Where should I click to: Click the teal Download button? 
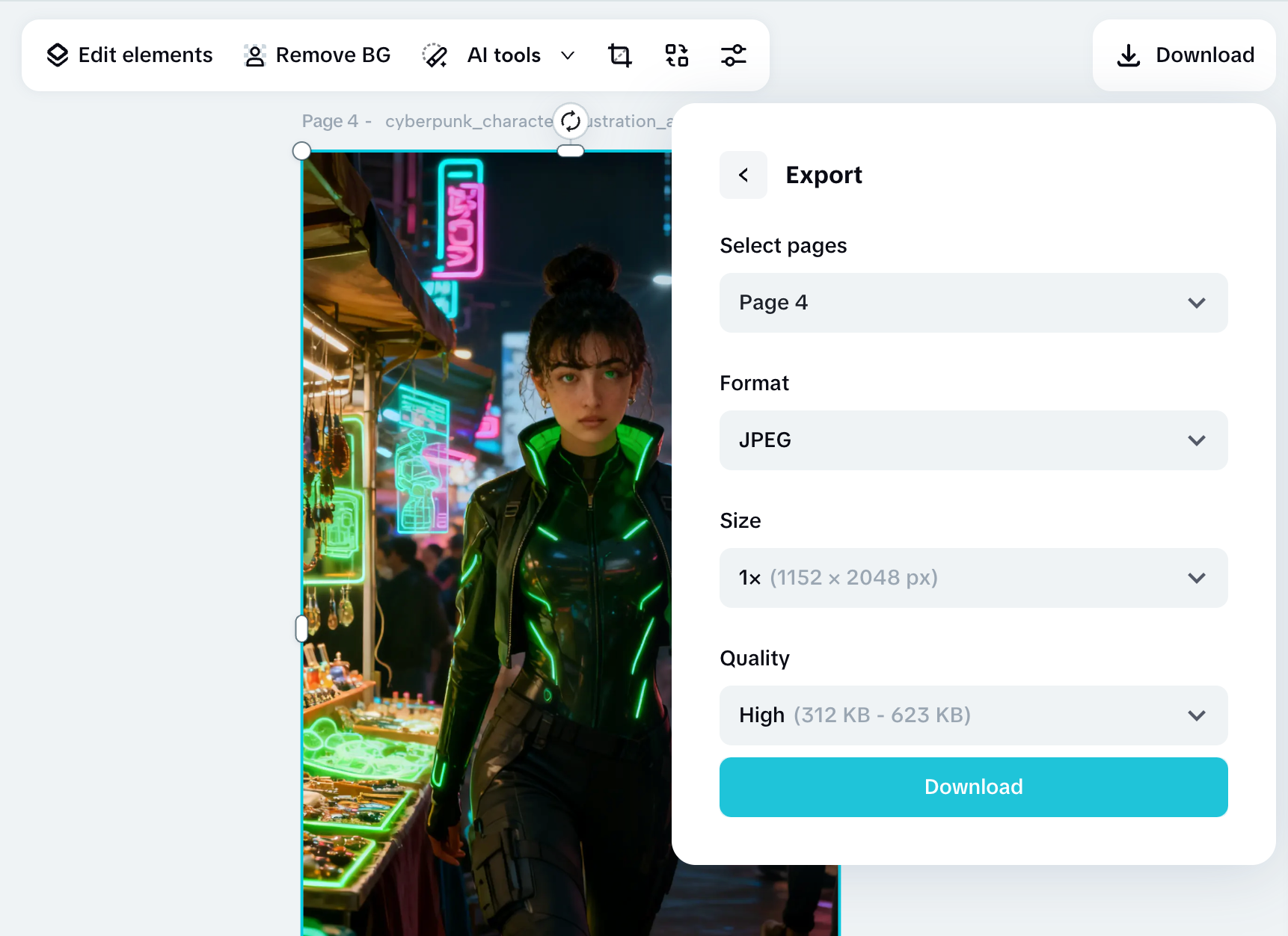click(x=974, y=787)
